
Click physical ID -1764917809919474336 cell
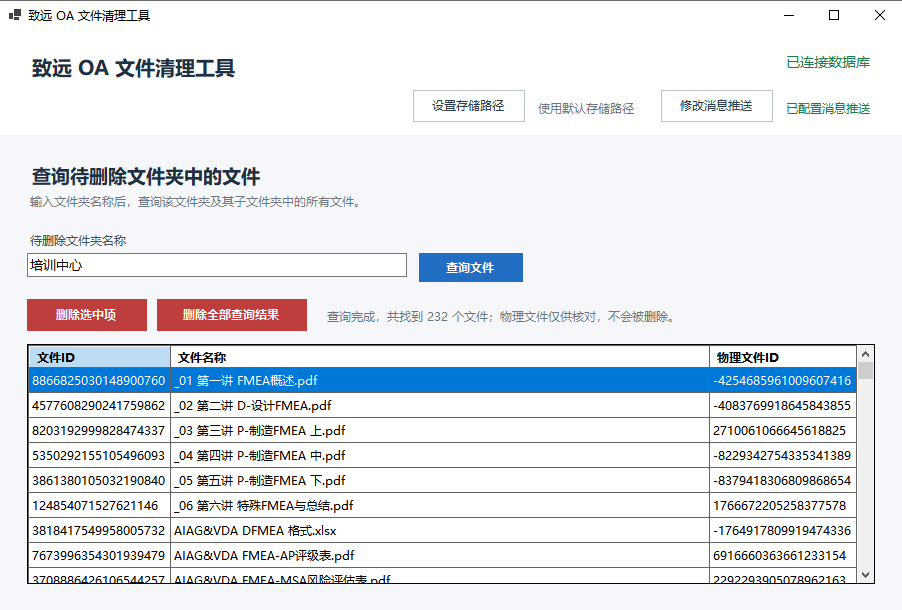coord(783,531)
